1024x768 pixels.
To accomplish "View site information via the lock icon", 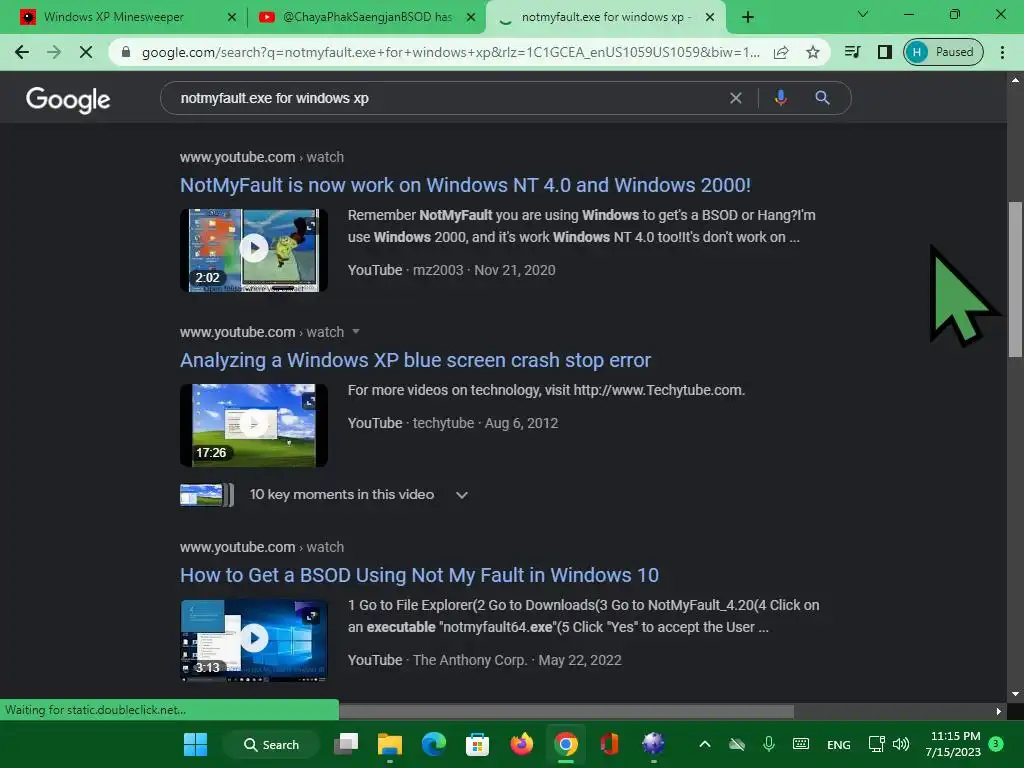I will point(126,52).
